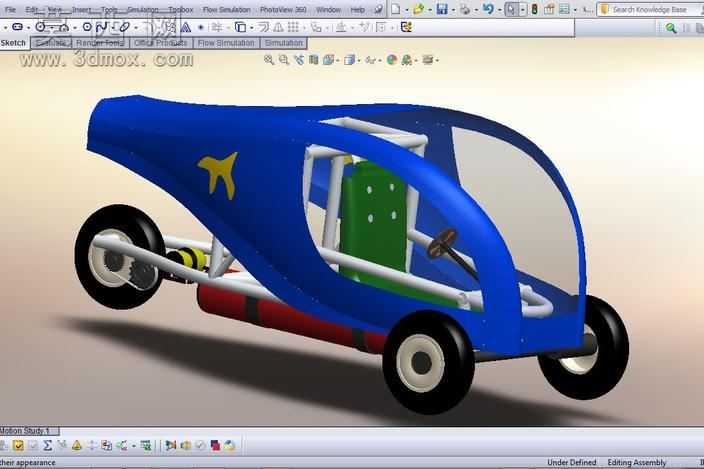This screenshot has height=469, width=704.
Task: Click the View Settings monitor icon
Action: 428,60
